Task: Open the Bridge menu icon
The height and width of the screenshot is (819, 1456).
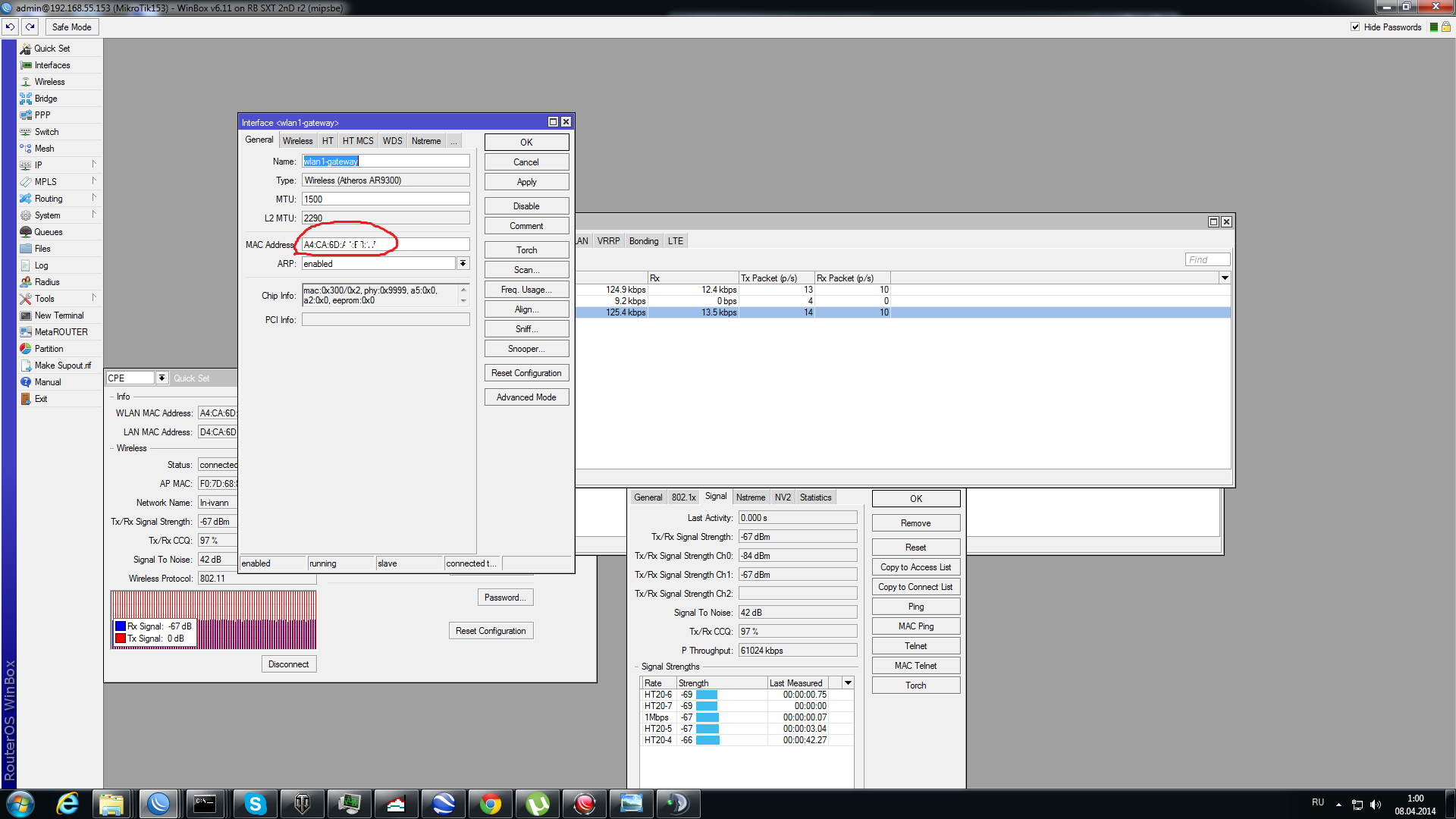Action: pos(26,99)
